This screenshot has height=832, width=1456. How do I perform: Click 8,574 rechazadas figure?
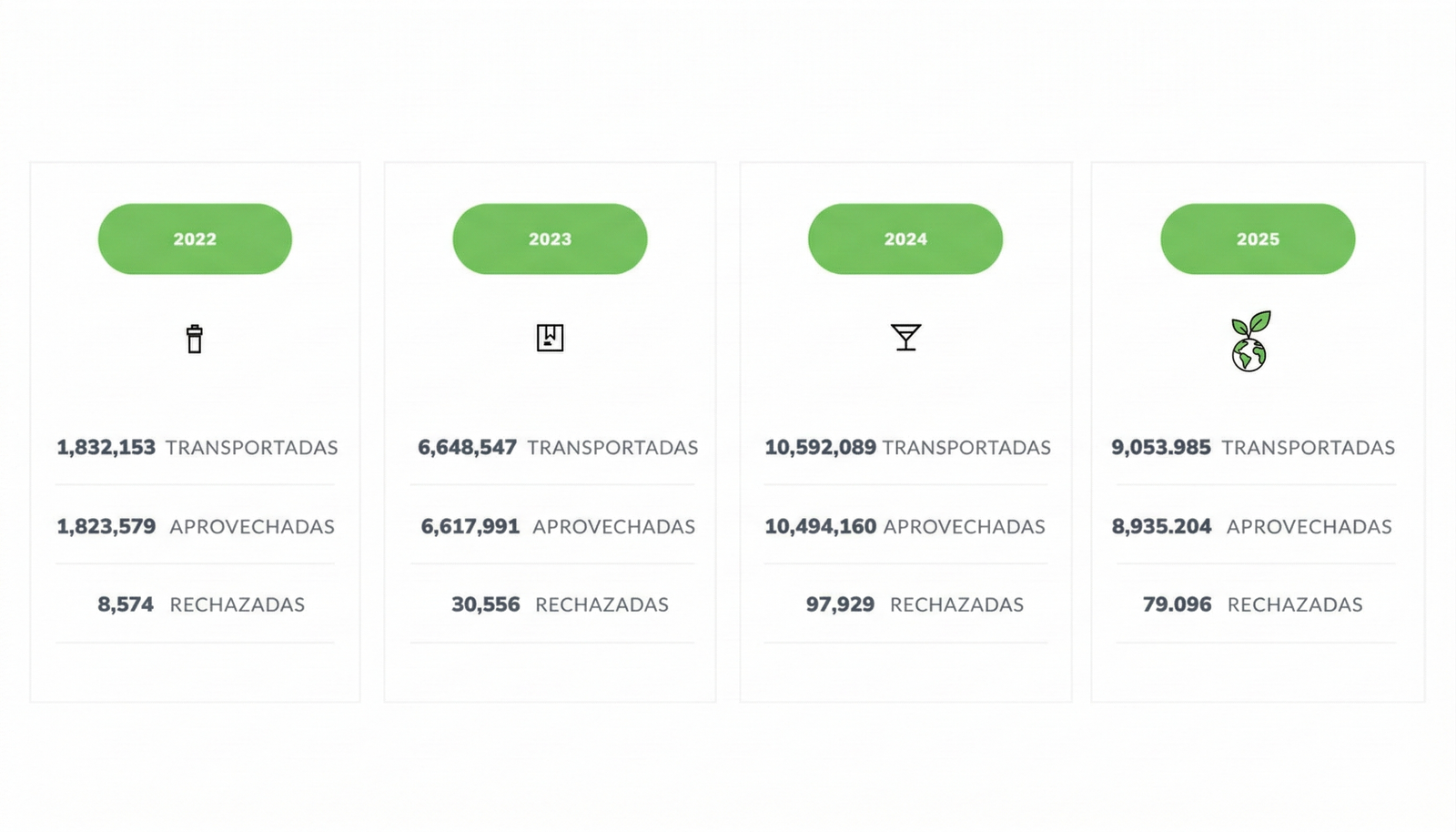click(126, 604)
